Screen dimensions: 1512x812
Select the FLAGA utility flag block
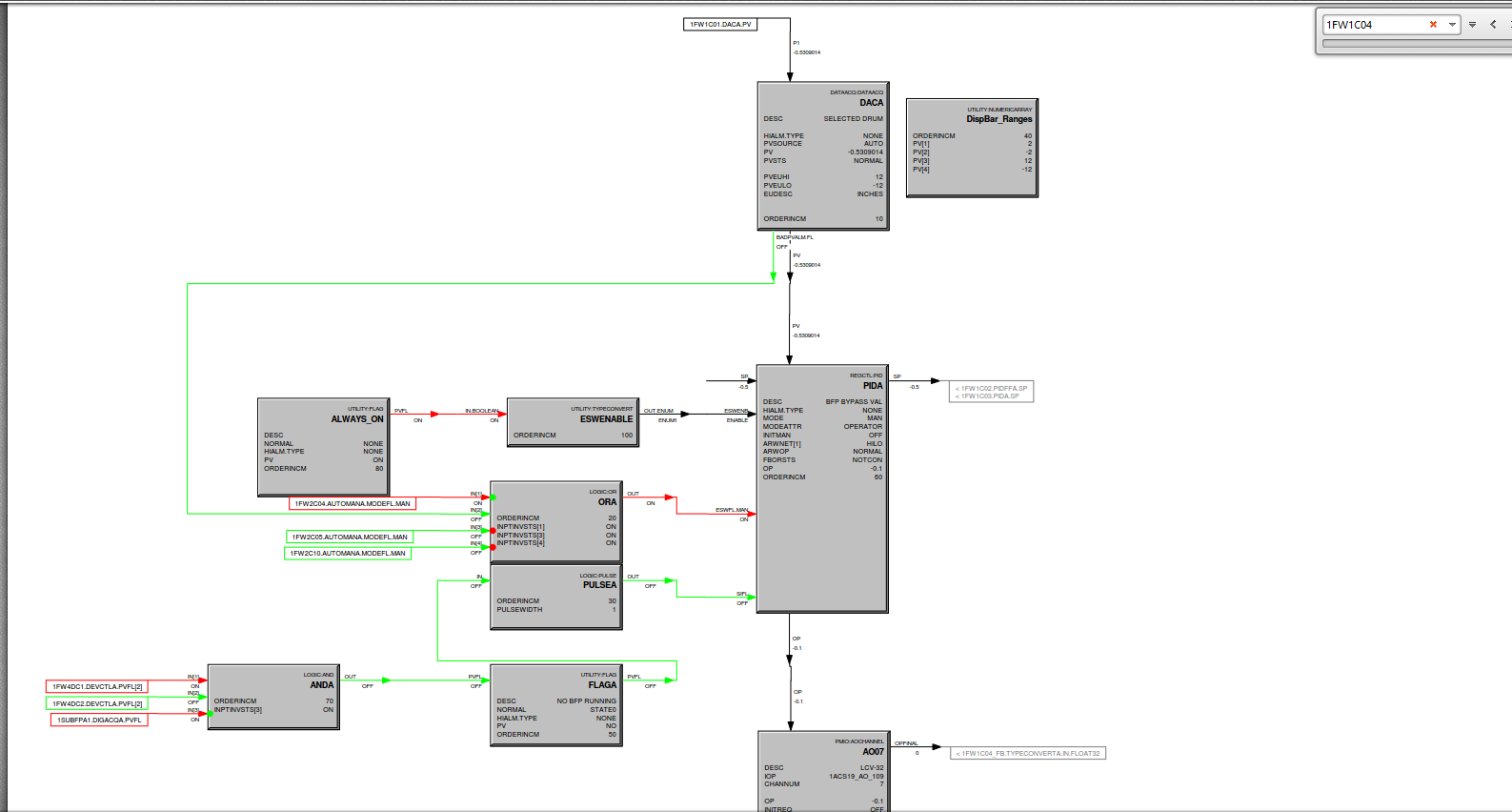click(556, 704)
